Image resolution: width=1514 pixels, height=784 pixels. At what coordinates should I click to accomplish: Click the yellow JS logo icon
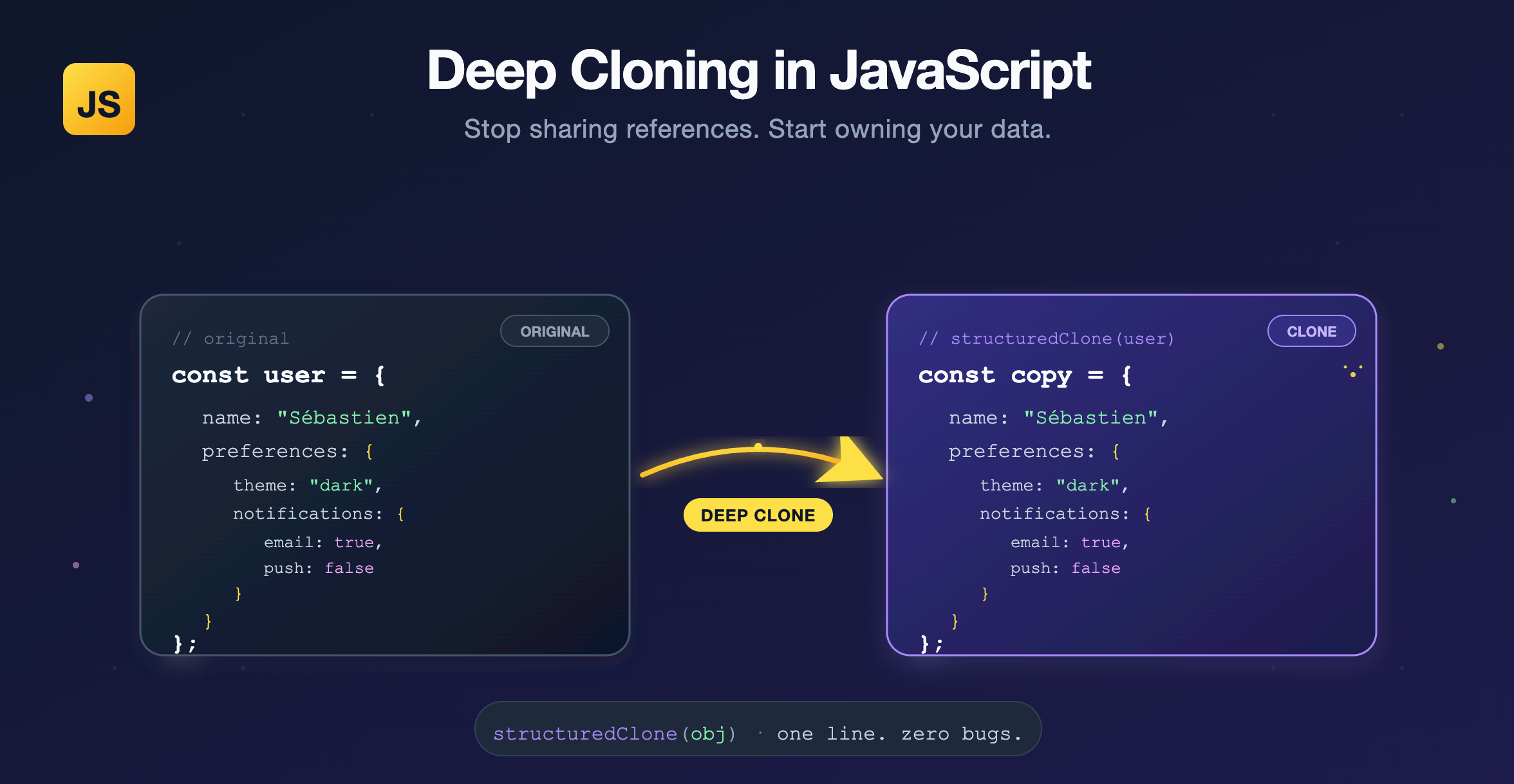pos(99,99)
